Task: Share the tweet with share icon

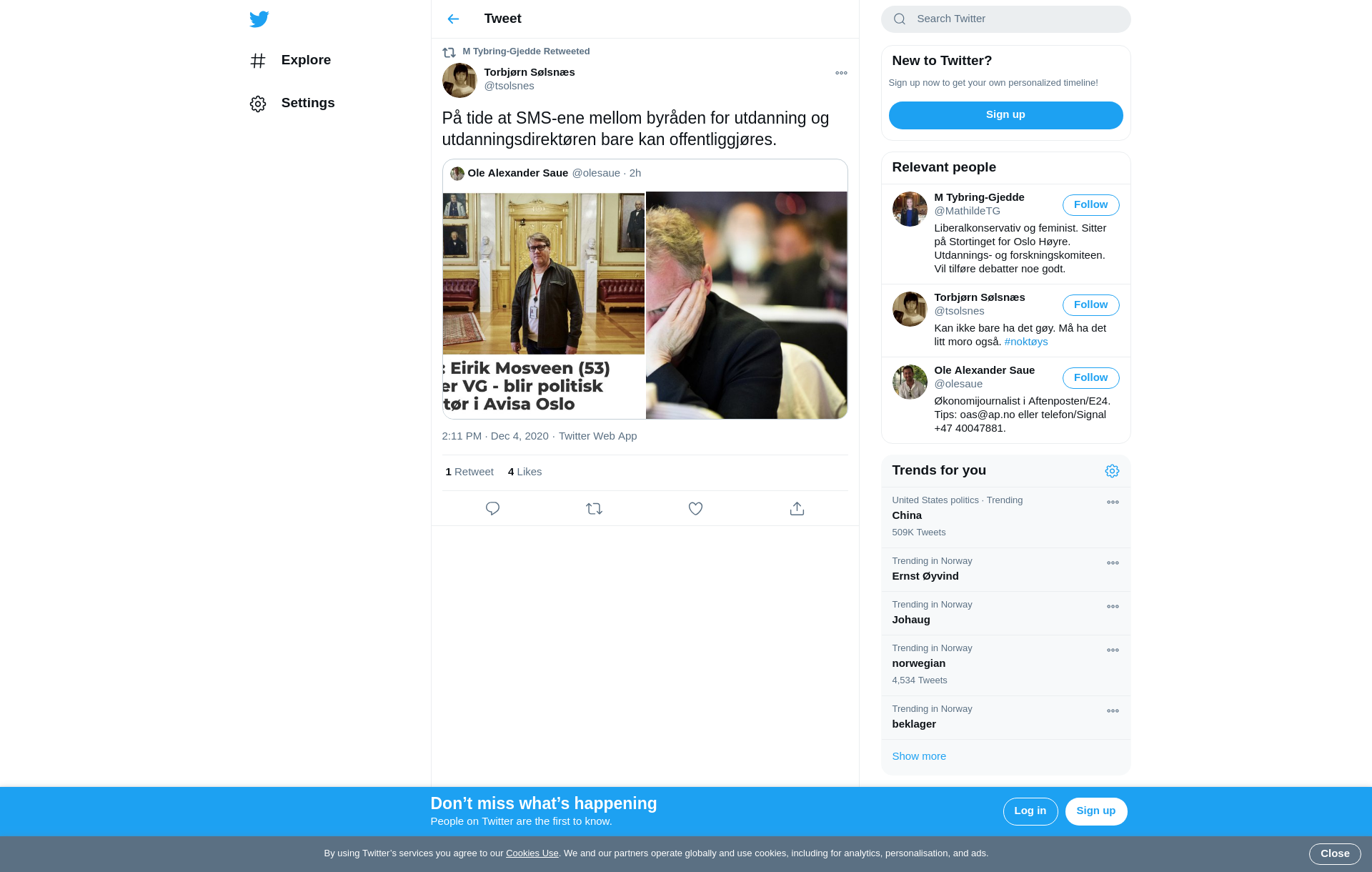Action: coord(797,509)
